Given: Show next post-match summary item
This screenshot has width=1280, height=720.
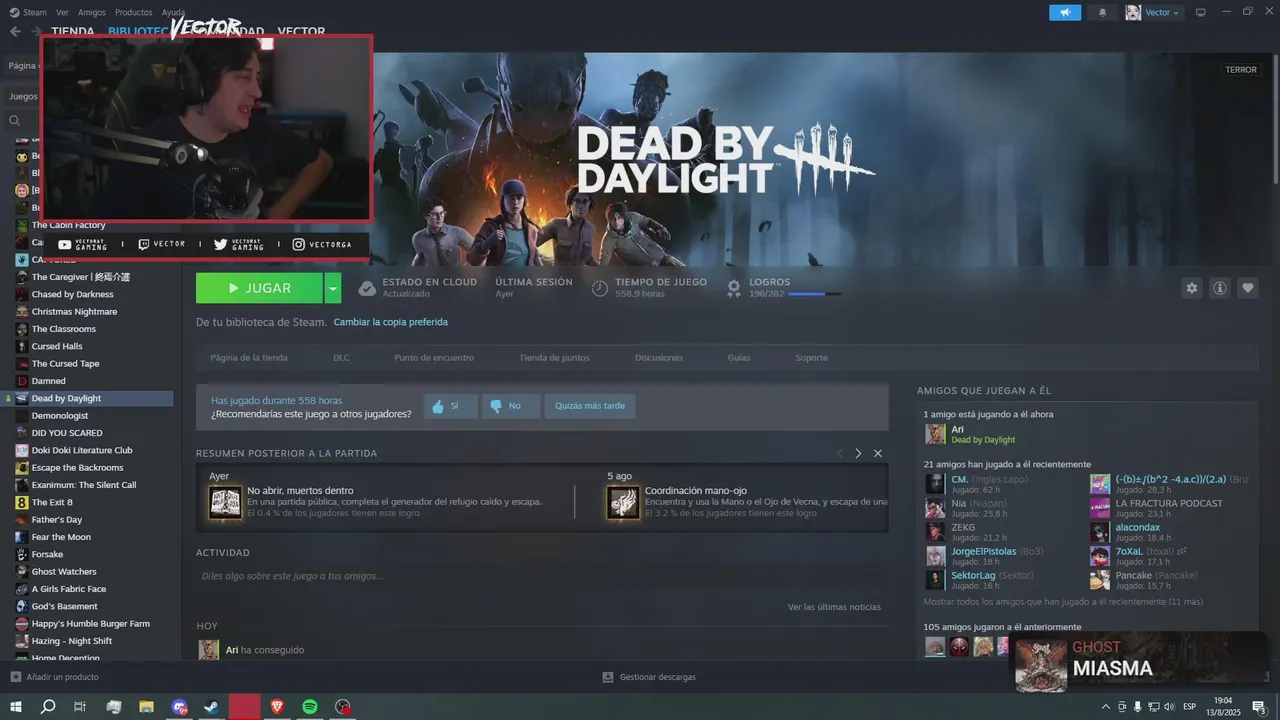Looking at the screenshot, I should pos(858,453).
